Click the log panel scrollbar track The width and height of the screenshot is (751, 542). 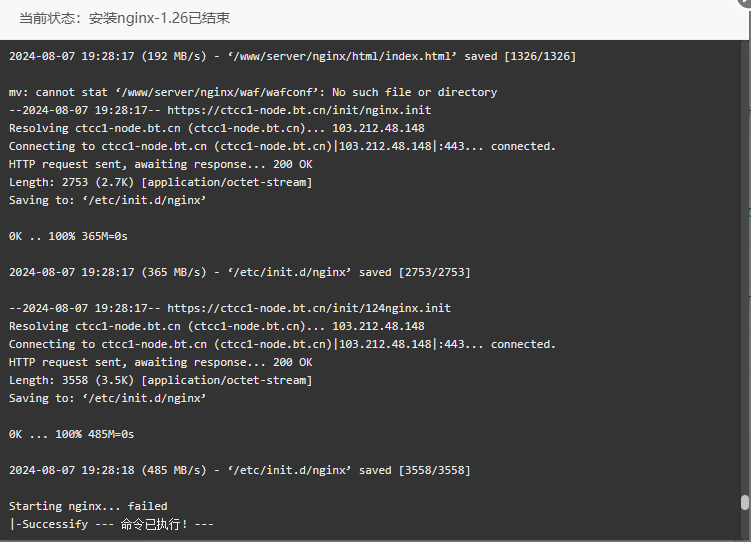(x=745, y=268)
